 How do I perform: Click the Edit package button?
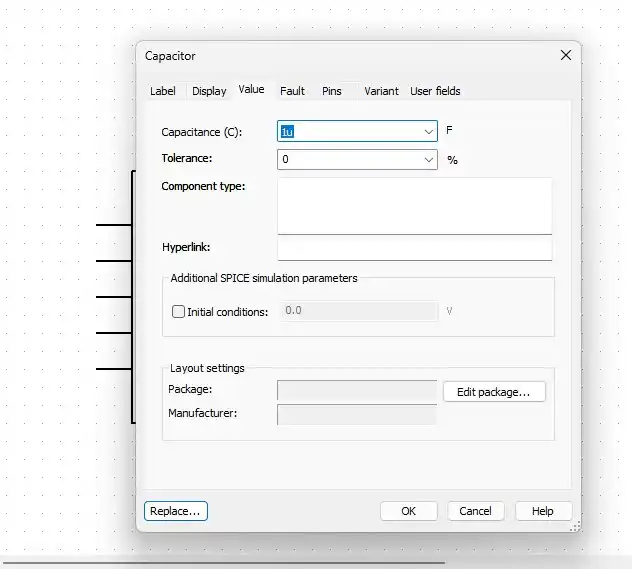(494, 392)
